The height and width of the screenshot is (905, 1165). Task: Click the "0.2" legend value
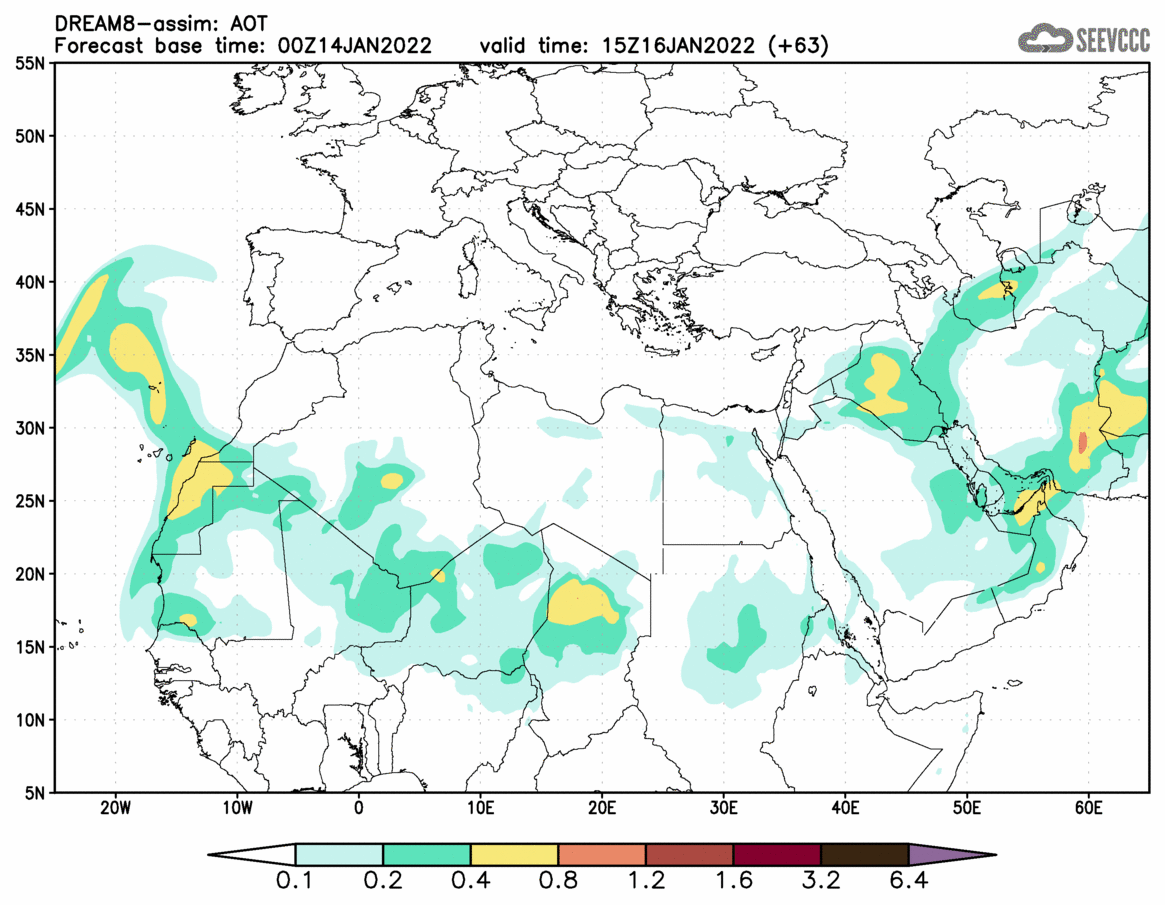[383, 882]
